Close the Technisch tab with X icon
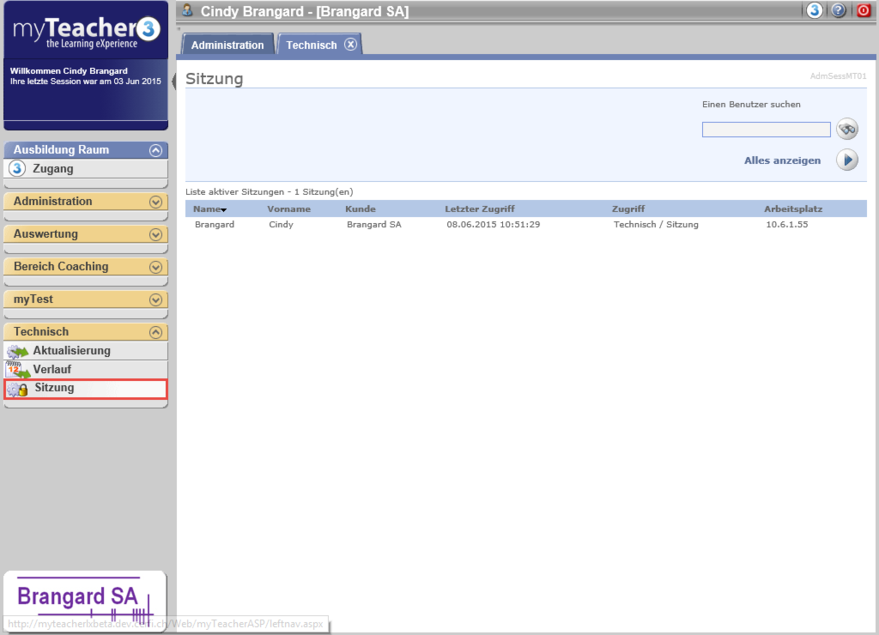The width and height of the screenshot is (879, 635). (x=350, y=45)
